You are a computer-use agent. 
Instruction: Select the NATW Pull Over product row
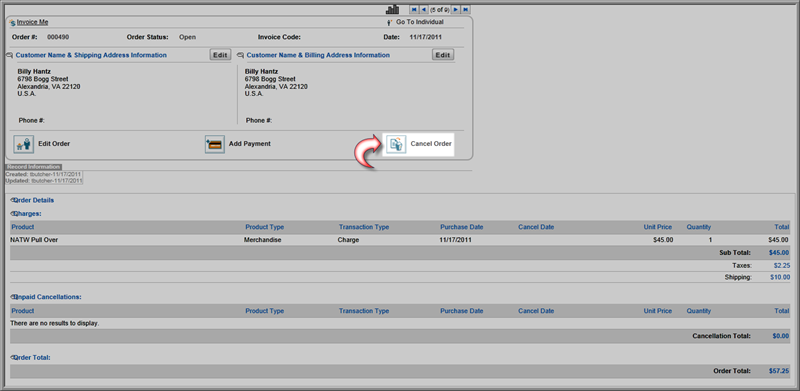[x=400, y=240]
